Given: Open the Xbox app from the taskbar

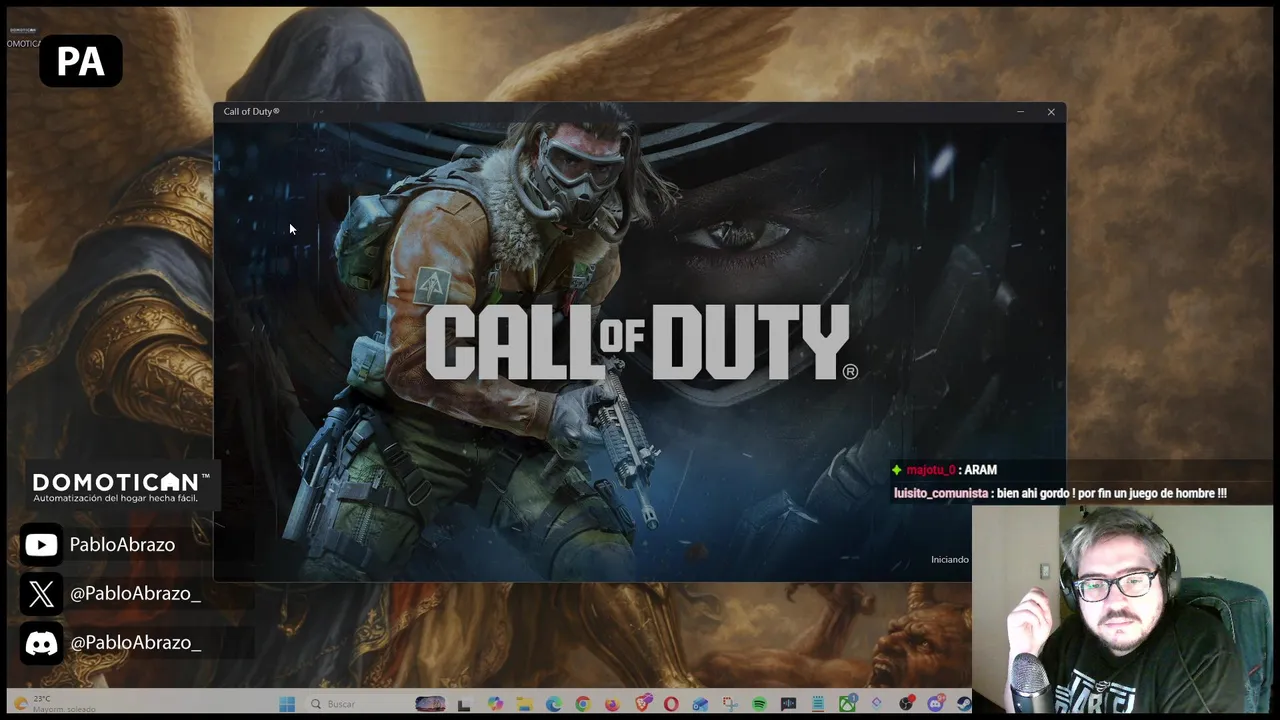Looking at the screenshot, I should pyautogui.click(x=847, y=704).
